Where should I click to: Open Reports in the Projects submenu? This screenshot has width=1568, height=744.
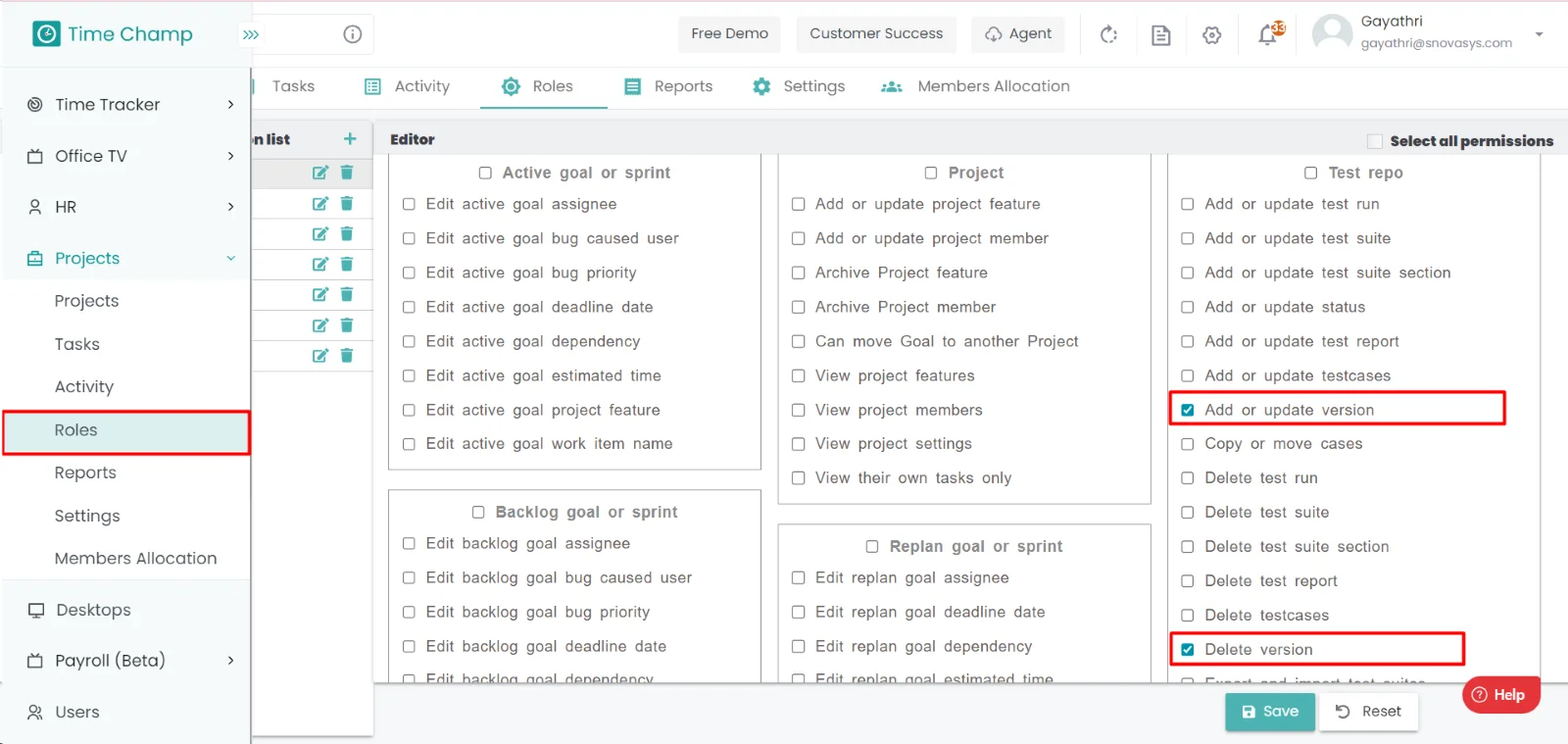tap(85, 472)
